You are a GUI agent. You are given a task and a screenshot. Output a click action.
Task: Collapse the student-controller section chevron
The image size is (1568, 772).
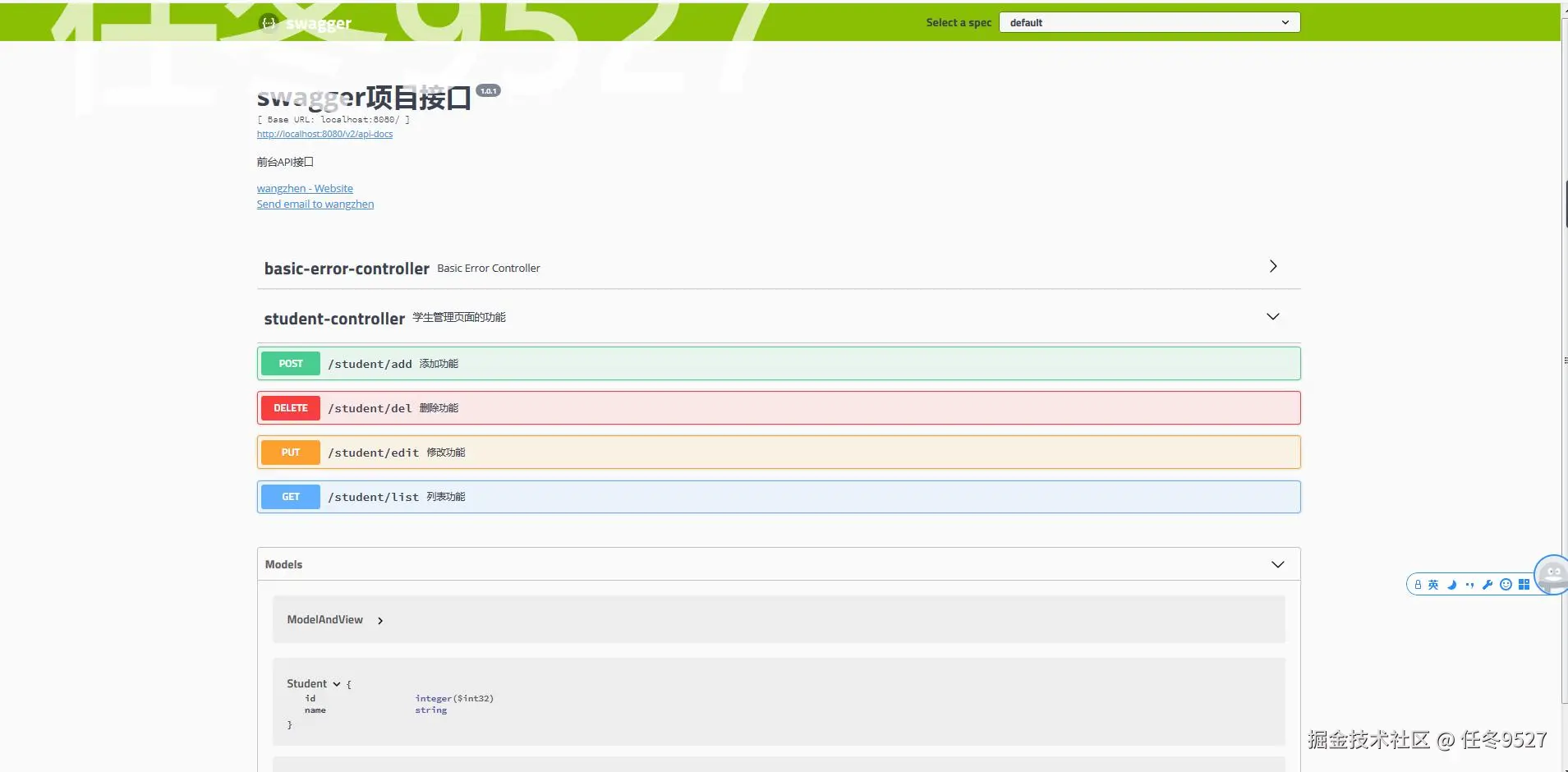click(1272, 317)
